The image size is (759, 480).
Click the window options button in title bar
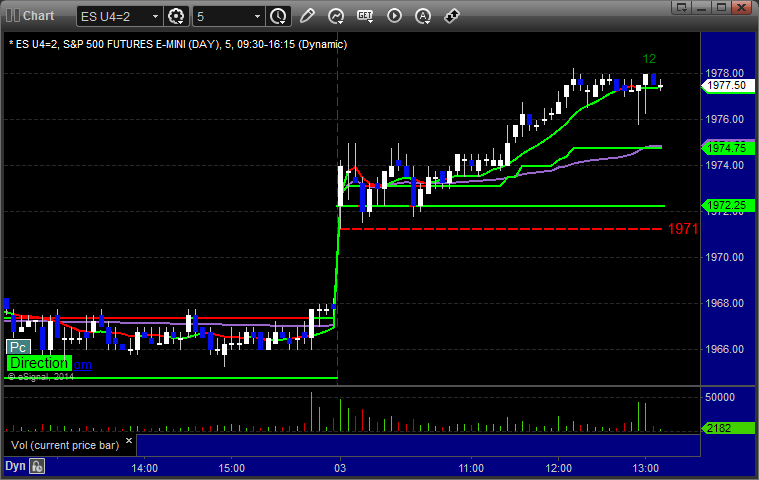[682, 7]
